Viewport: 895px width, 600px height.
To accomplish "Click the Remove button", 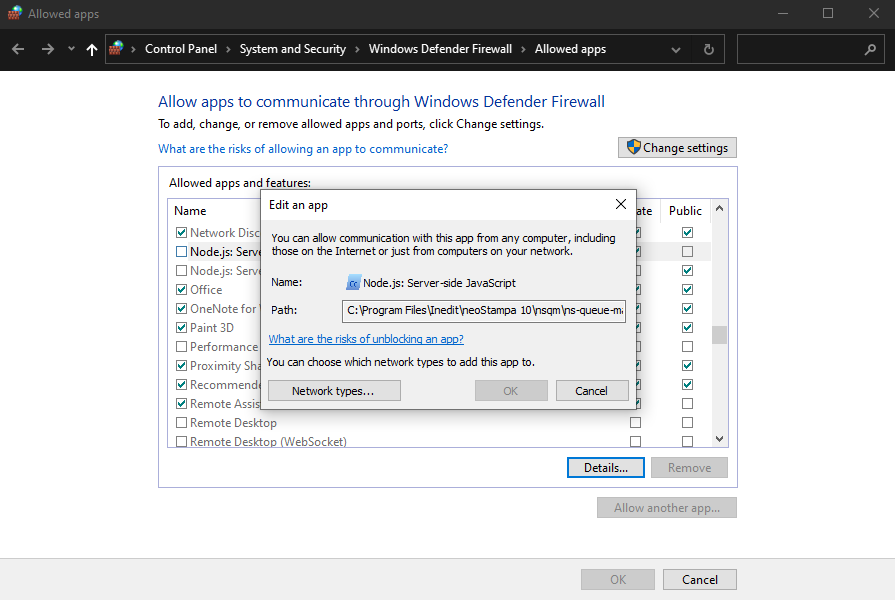I will point(690,468).
